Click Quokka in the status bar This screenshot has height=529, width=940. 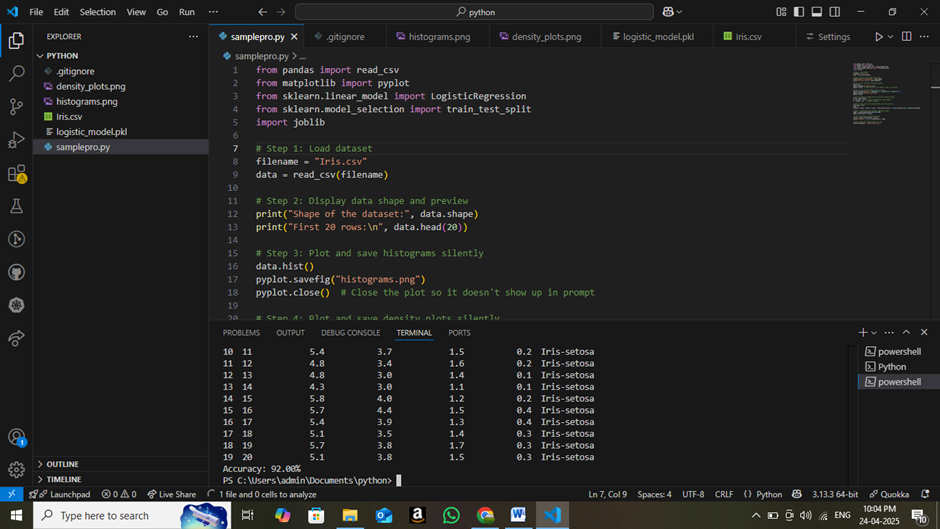(x=889, y=494)
